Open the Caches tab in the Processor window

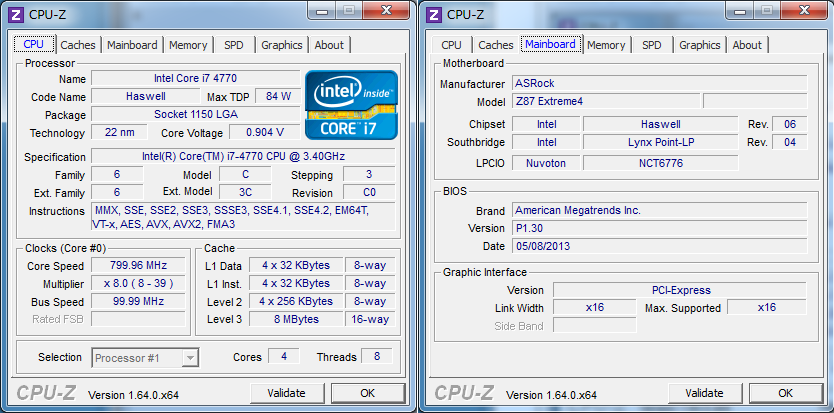pos(78,45)
